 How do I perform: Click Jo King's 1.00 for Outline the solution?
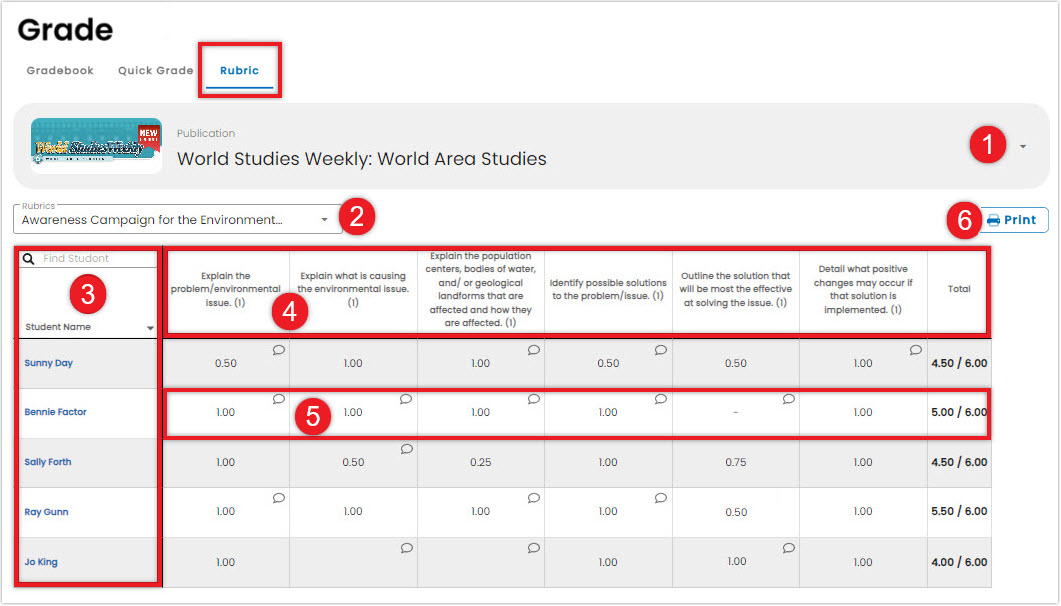point(736,561)
